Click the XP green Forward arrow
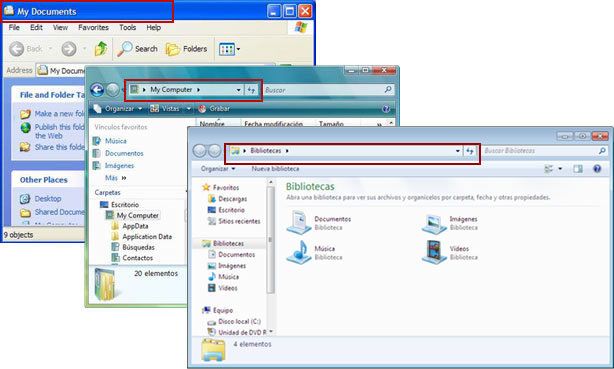614x369 pixels. click(x=69, y=49)
